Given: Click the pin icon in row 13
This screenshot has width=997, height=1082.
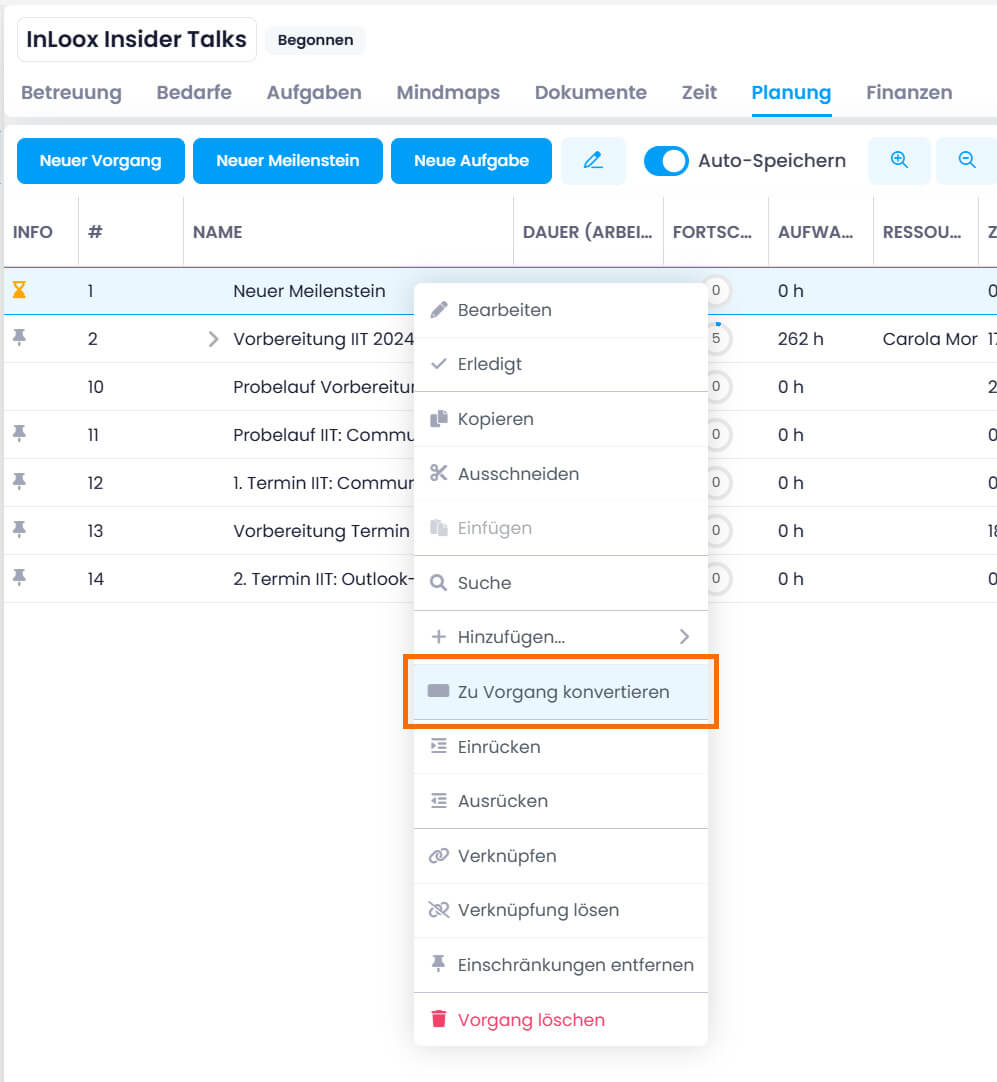Looking at the screenshot, I should [19, 529].
